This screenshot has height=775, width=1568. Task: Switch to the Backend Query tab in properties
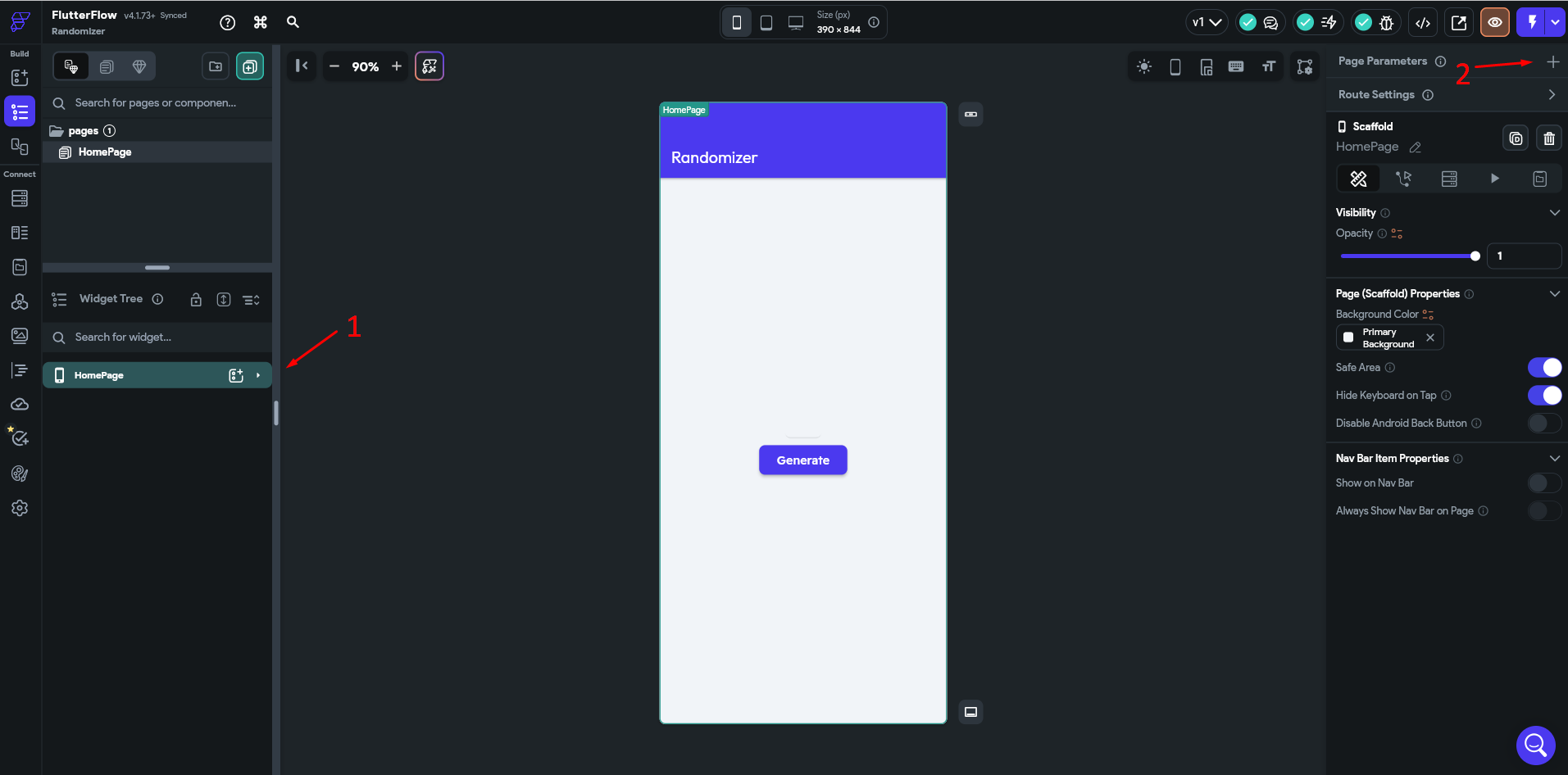click(x=1449, y=179)
